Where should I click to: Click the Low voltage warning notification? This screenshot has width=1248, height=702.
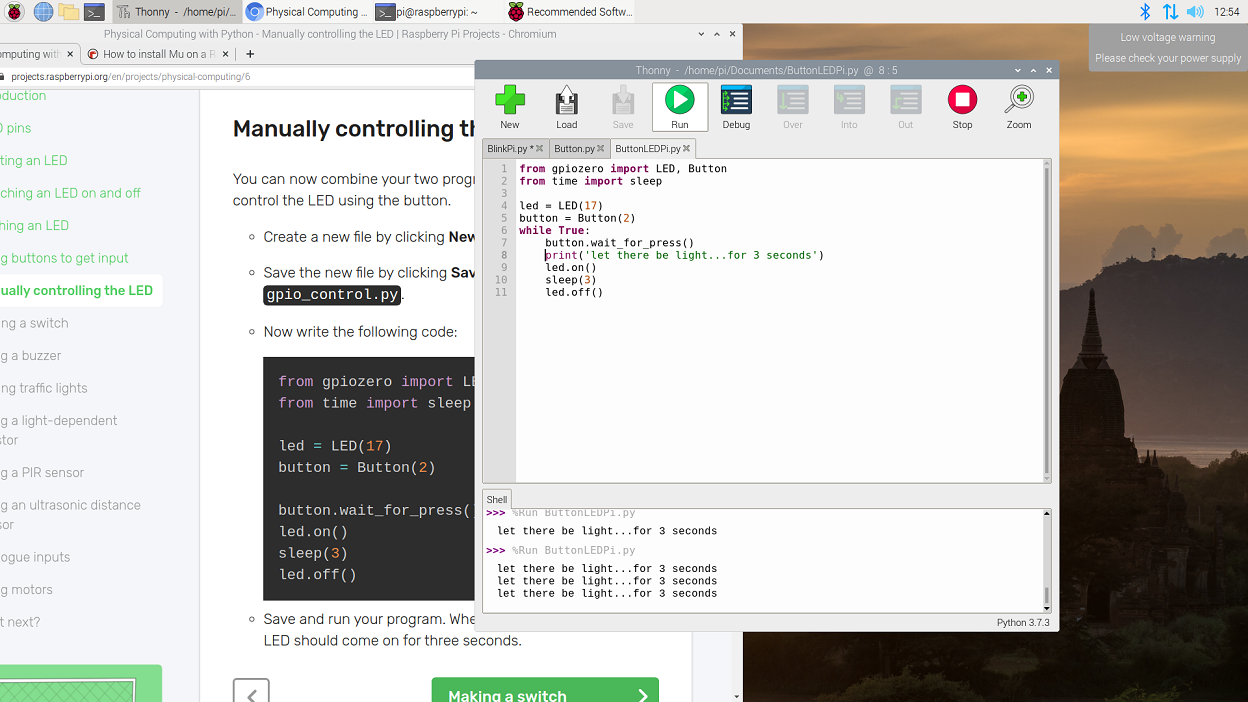[x=1168, y=48]
